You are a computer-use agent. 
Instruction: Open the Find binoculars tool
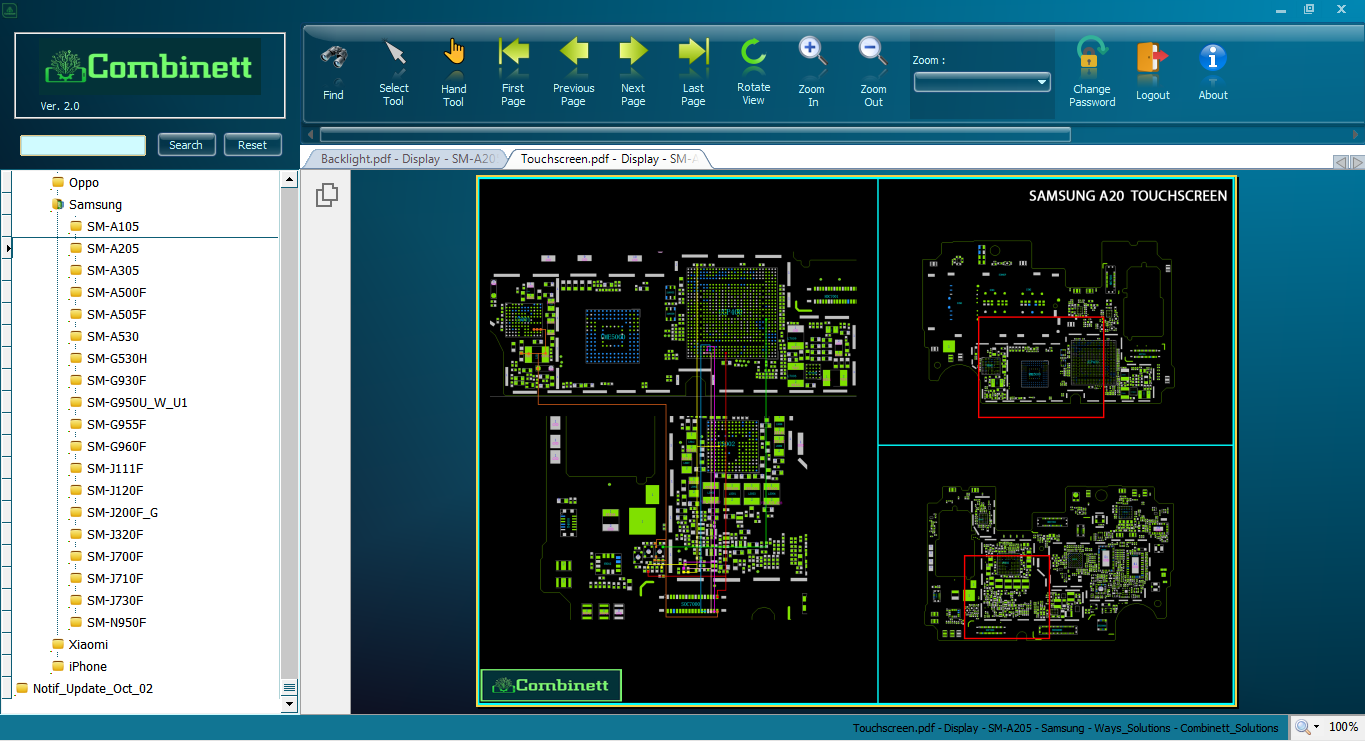click(333, 70)
